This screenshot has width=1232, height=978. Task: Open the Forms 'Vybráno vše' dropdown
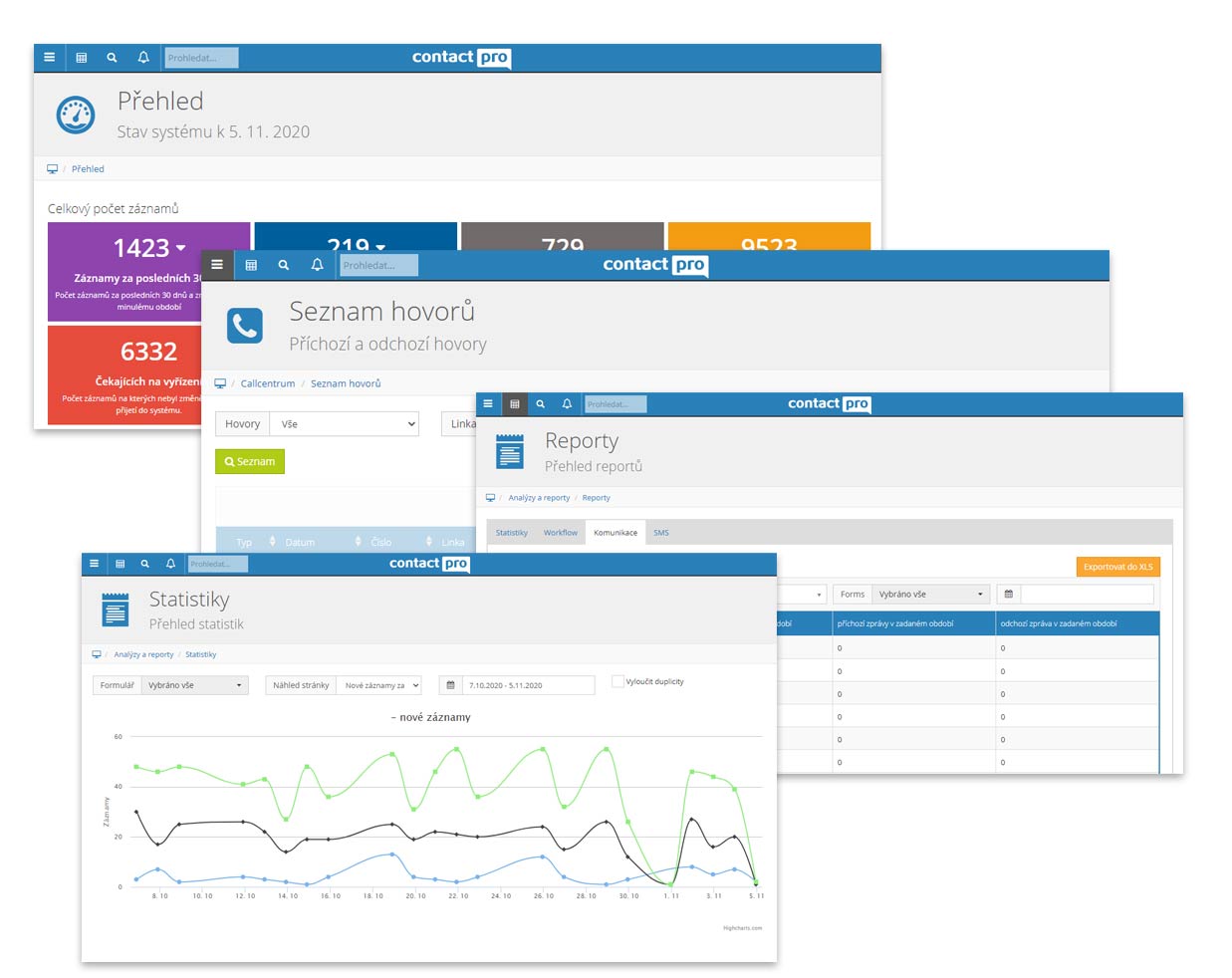pyautogui.click(x=929, y=593)
